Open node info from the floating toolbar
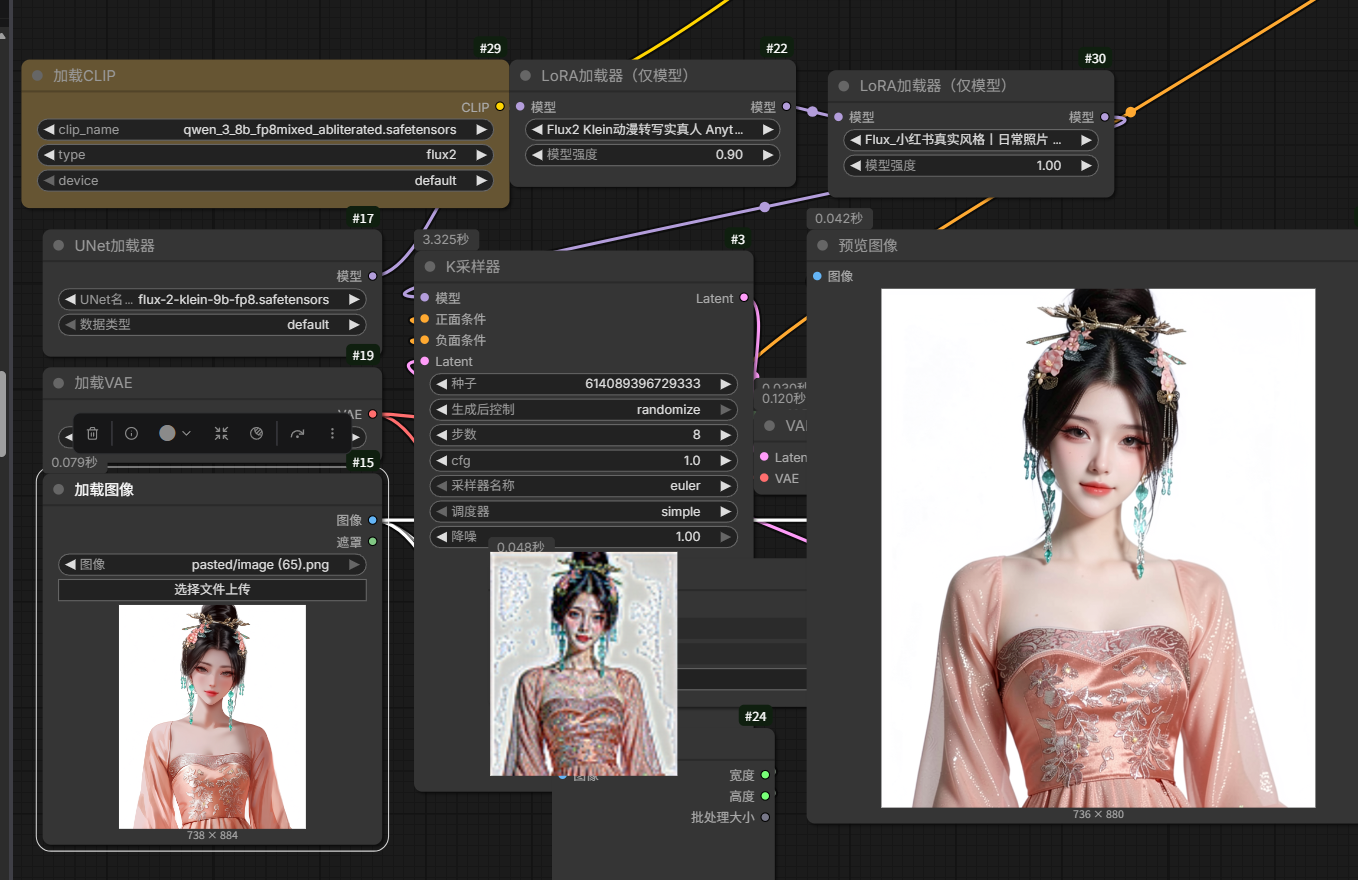This screenshot has height=880, width=1358. (x=131, y=433)
